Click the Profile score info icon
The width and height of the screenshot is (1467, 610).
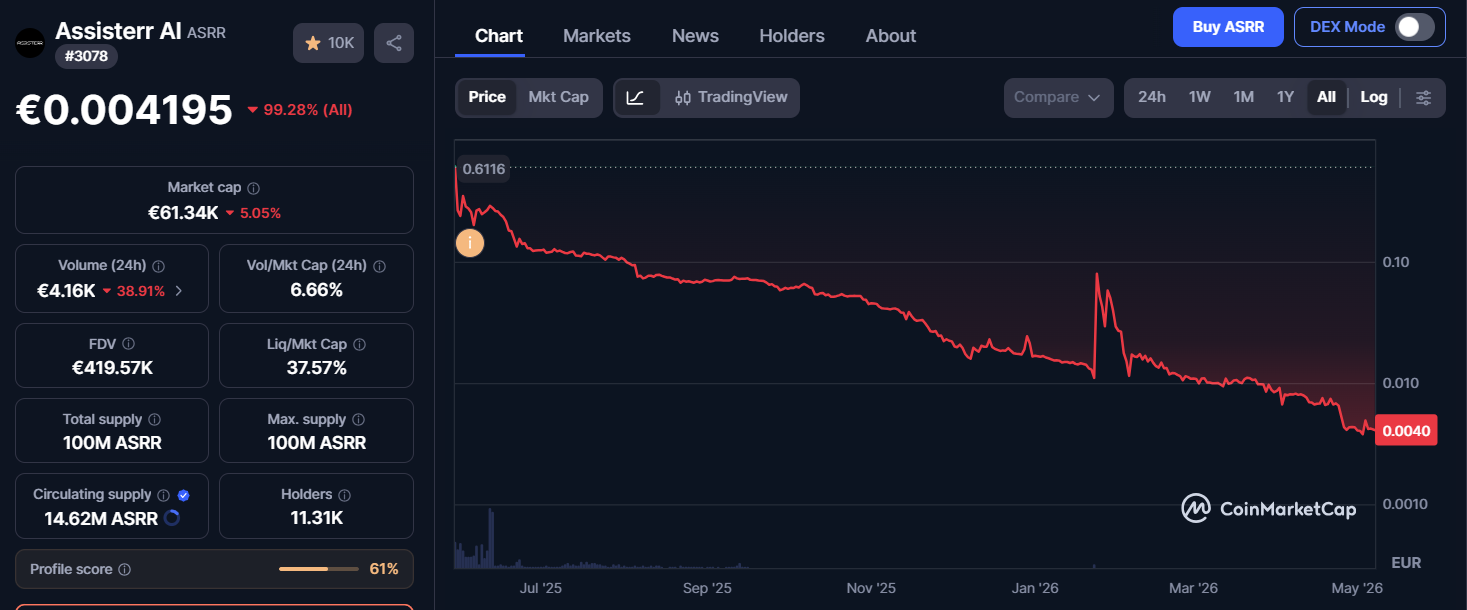click(x=124, y=569)
